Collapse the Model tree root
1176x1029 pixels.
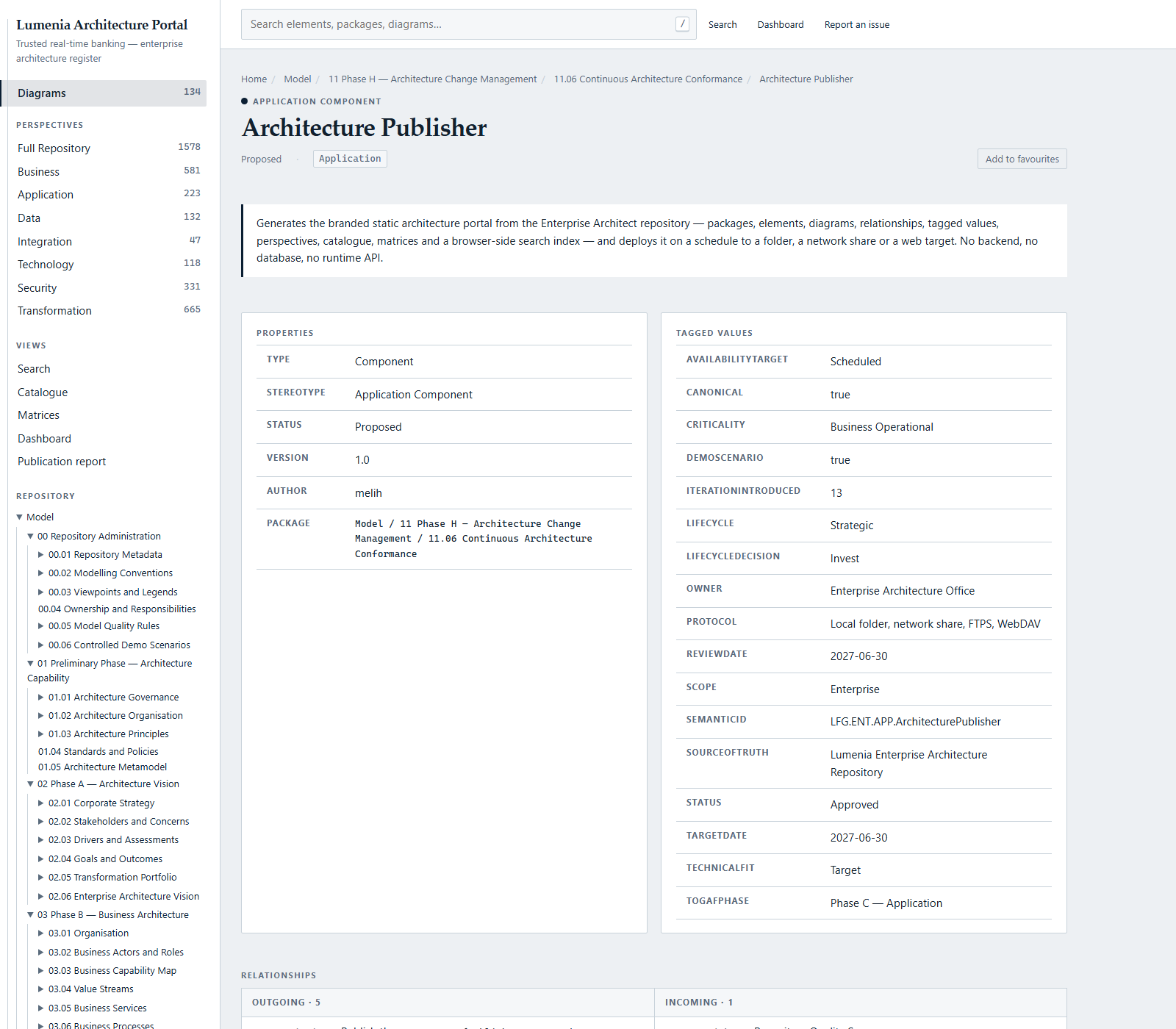(x=20, y=517)
